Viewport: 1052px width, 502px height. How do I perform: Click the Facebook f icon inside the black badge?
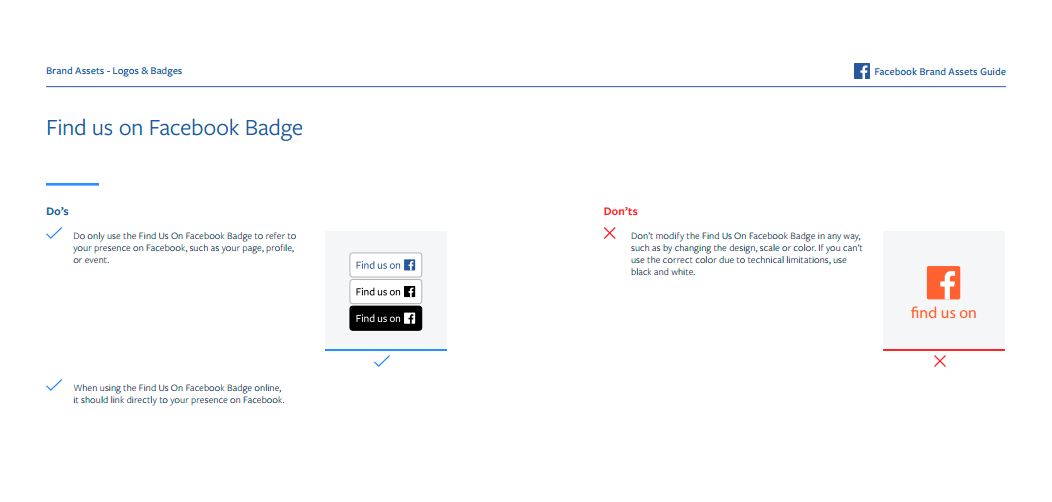click(410, 318)
